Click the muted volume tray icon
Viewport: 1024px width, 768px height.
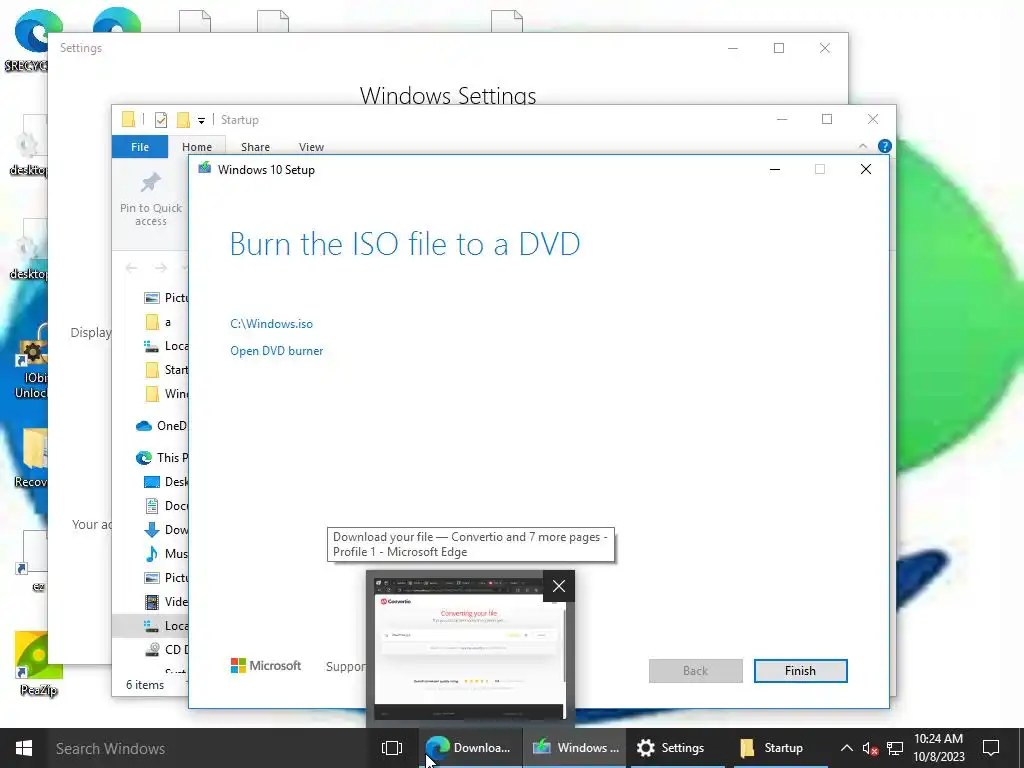pos(869,748)
